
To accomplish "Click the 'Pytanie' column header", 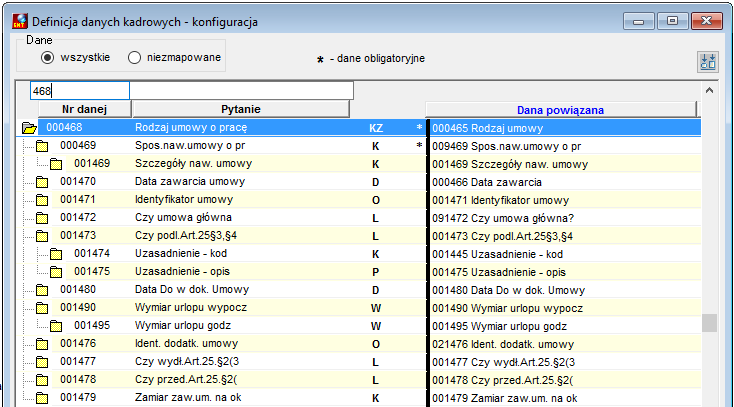I will tap(241, 109).
